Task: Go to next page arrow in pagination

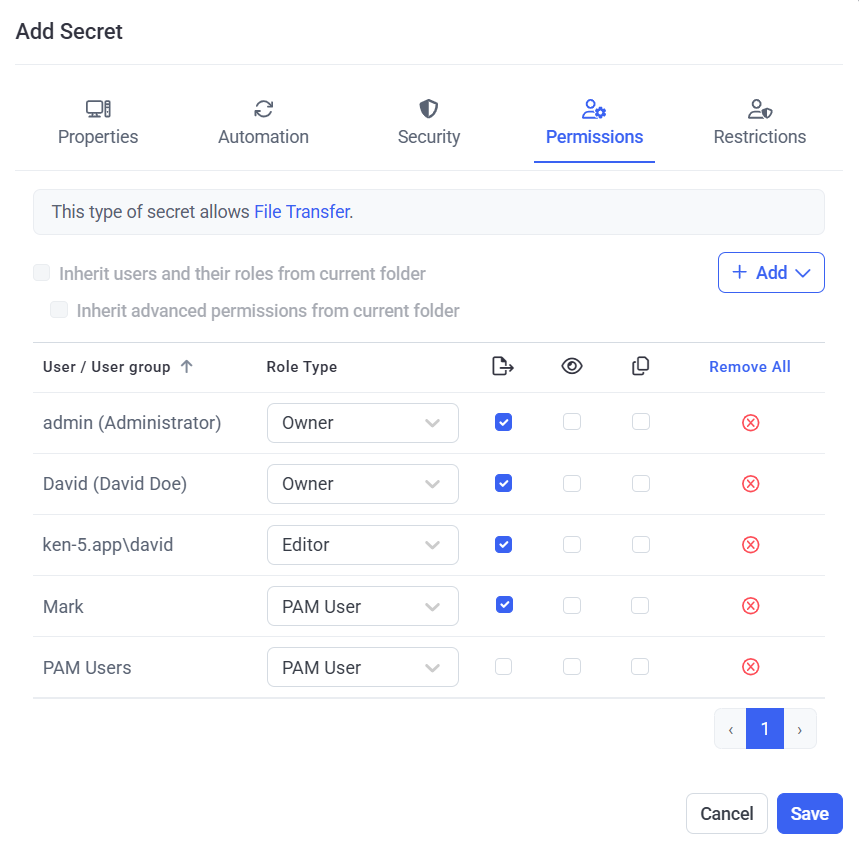Action: (800, 730)
